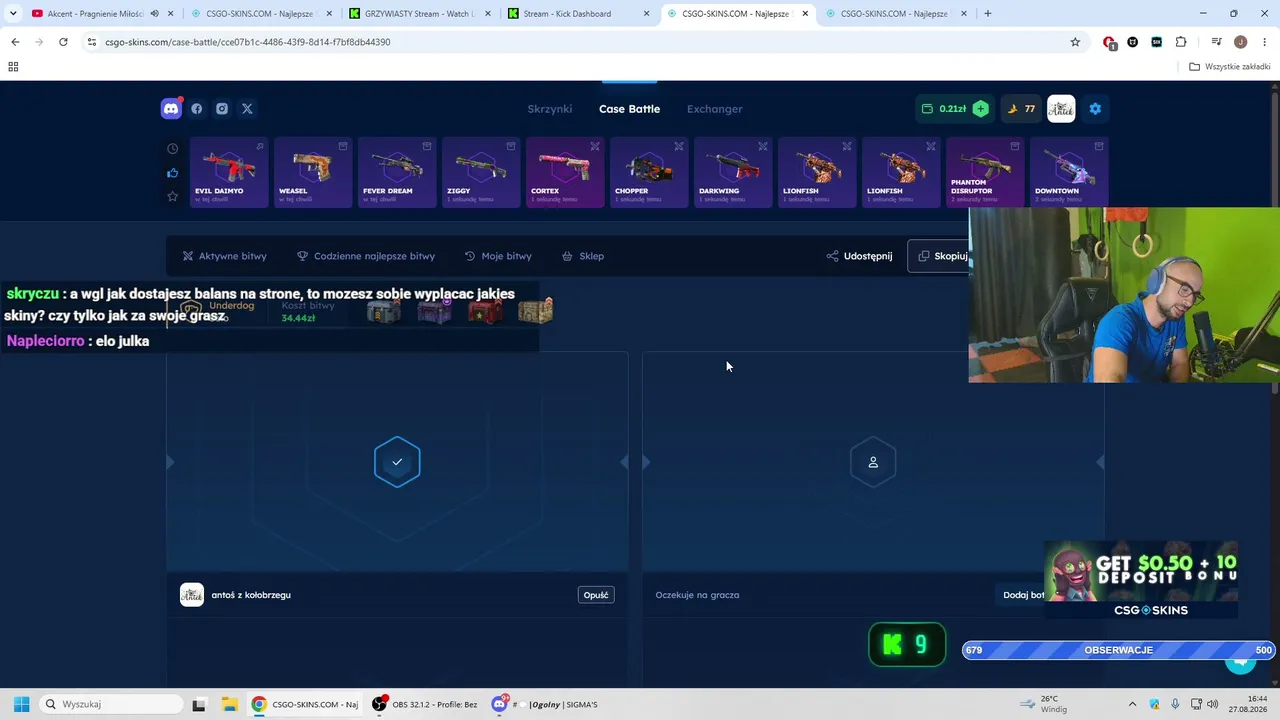Screen dimensions: 1280x720
Task: Select the Darkwing drop card
Action: 733,172
